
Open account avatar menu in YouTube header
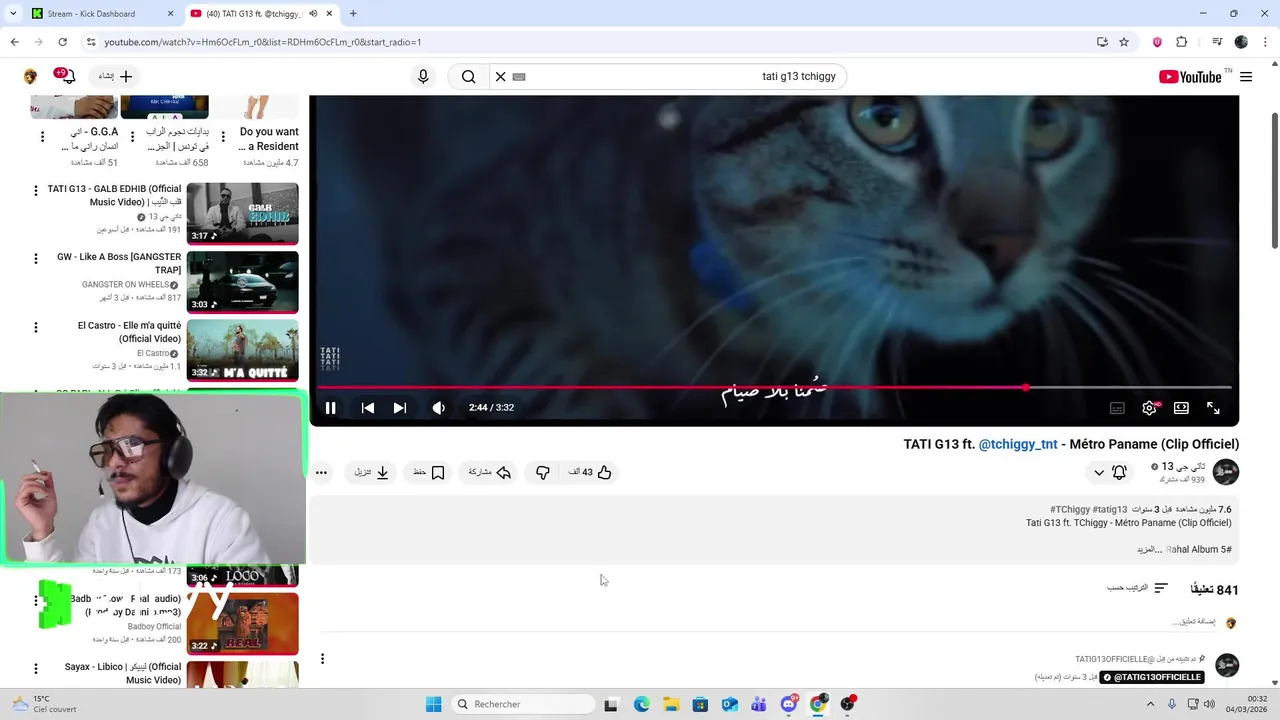point(30,77)
